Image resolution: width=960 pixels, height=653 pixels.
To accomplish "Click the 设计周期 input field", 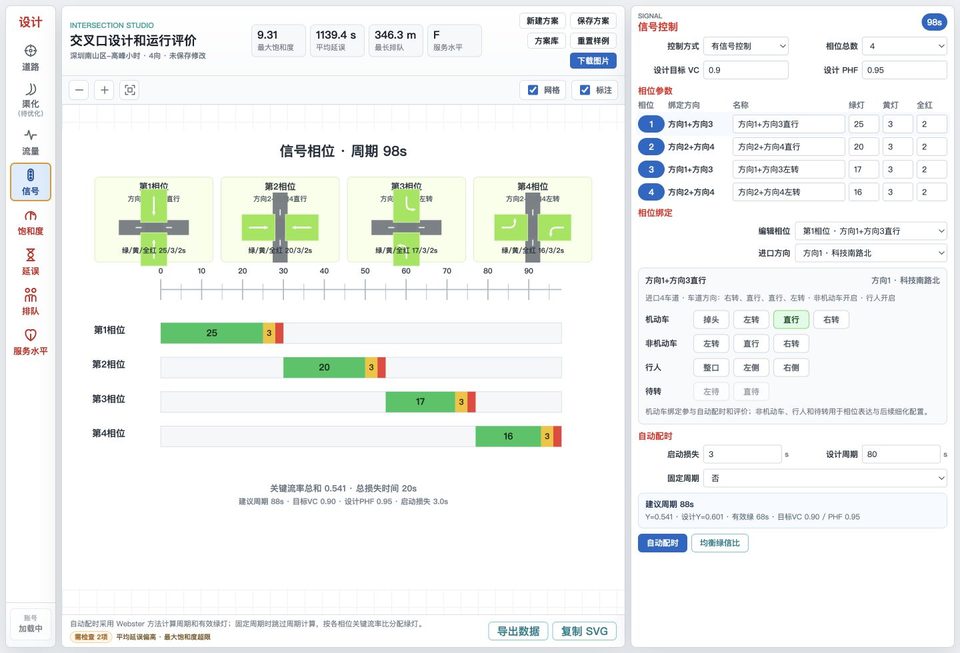I will [901, 454].
